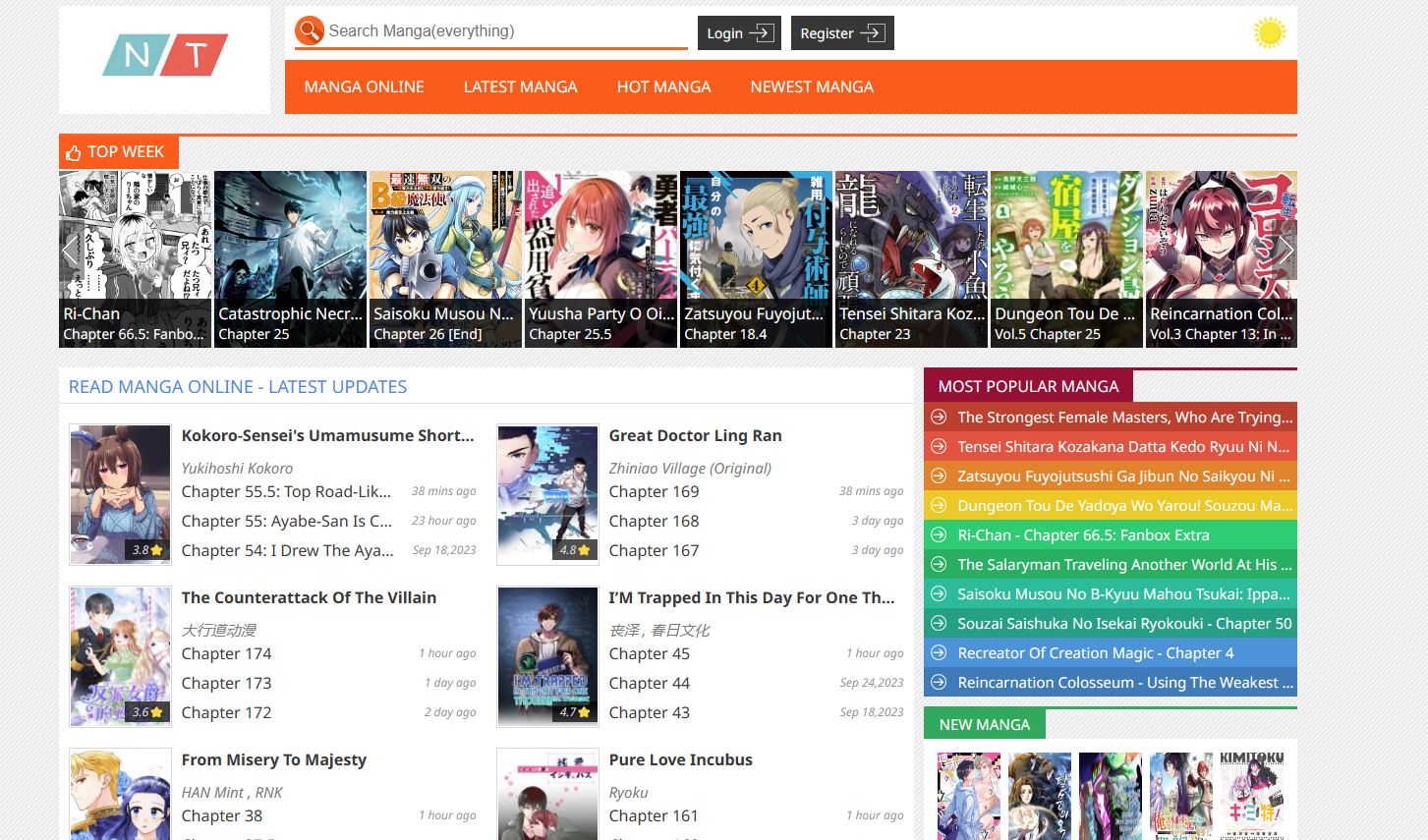Open Counterattack Of The Villain Chapter 172

click(226, 712)
